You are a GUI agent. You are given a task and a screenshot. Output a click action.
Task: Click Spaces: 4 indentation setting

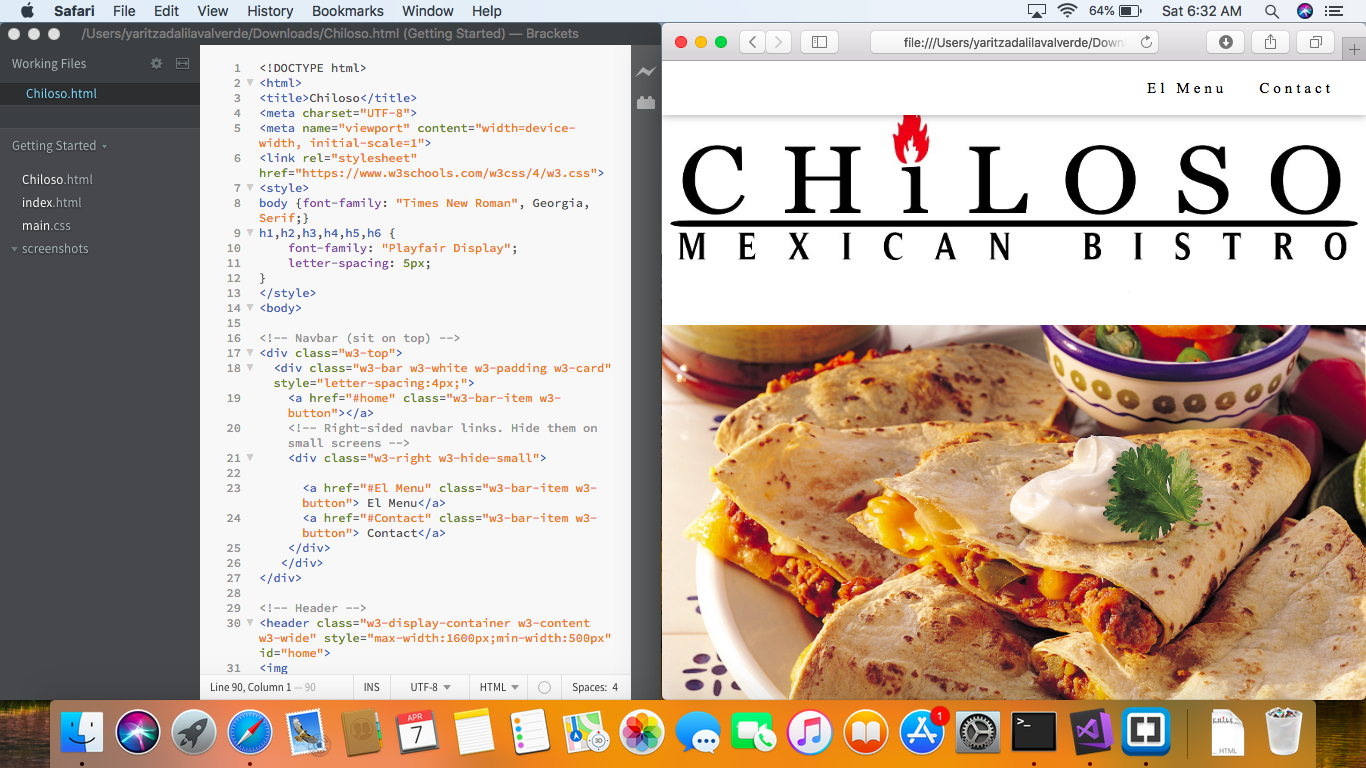(x=594, y=687)
